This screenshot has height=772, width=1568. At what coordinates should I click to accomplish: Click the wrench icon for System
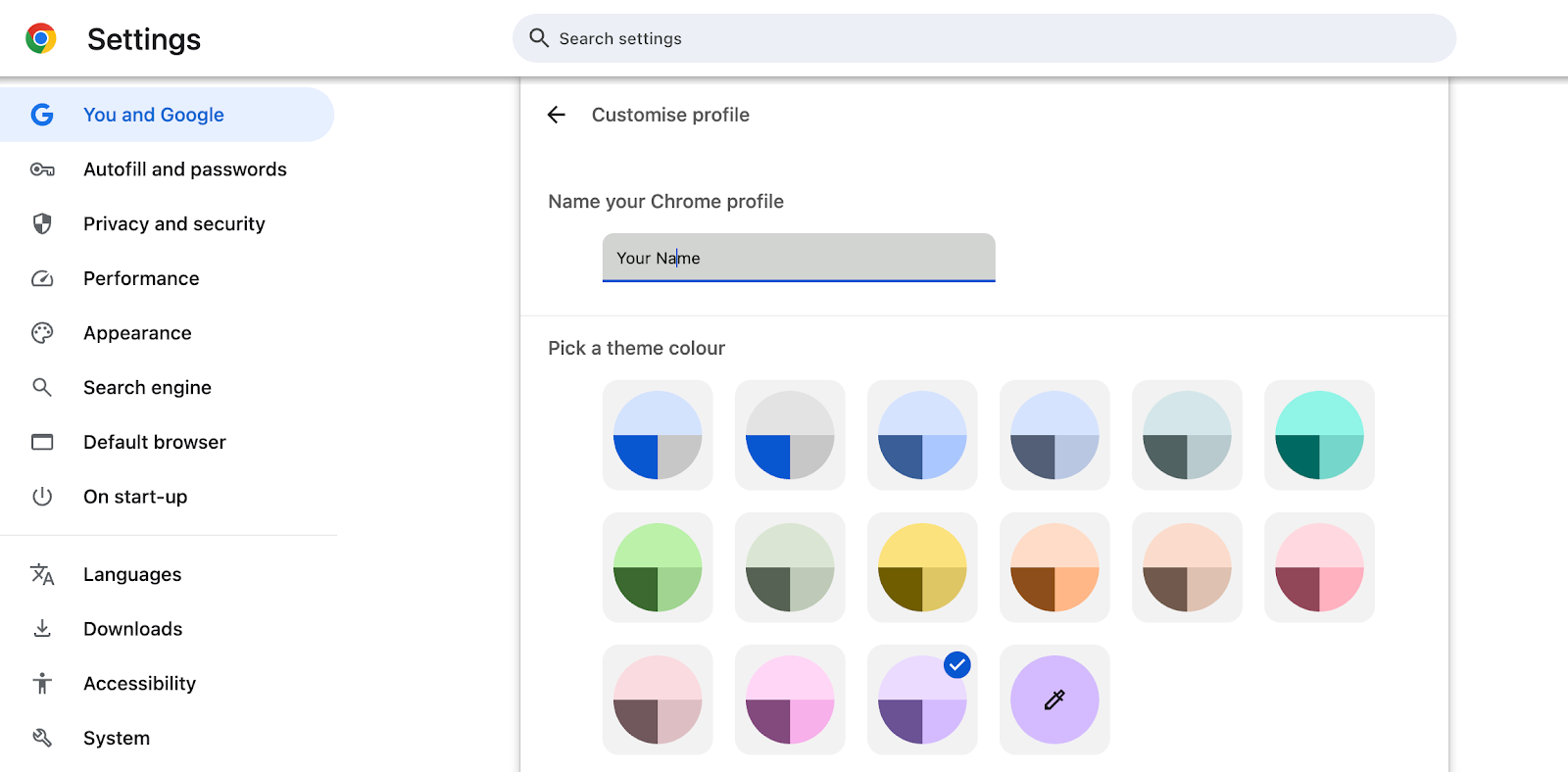tap(42, 738)
